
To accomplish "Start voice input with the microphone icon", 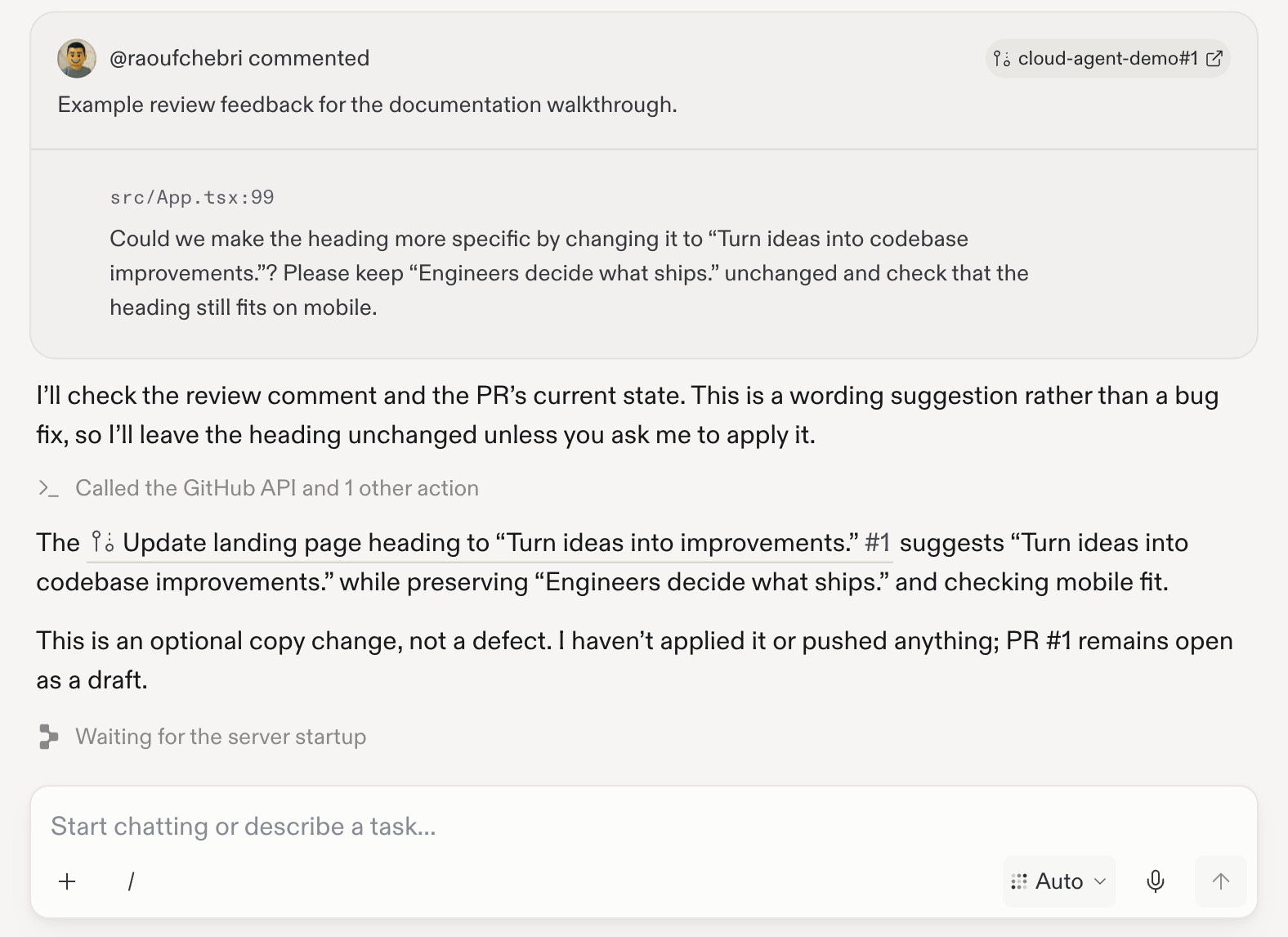I will (1156, 881).
